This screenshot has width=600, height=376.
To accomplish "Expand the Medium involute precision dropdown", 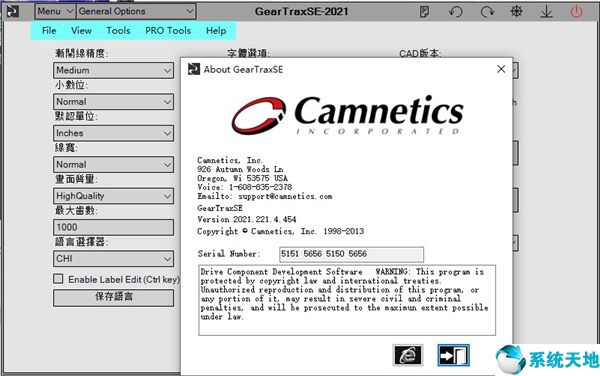I will [113, 70].
